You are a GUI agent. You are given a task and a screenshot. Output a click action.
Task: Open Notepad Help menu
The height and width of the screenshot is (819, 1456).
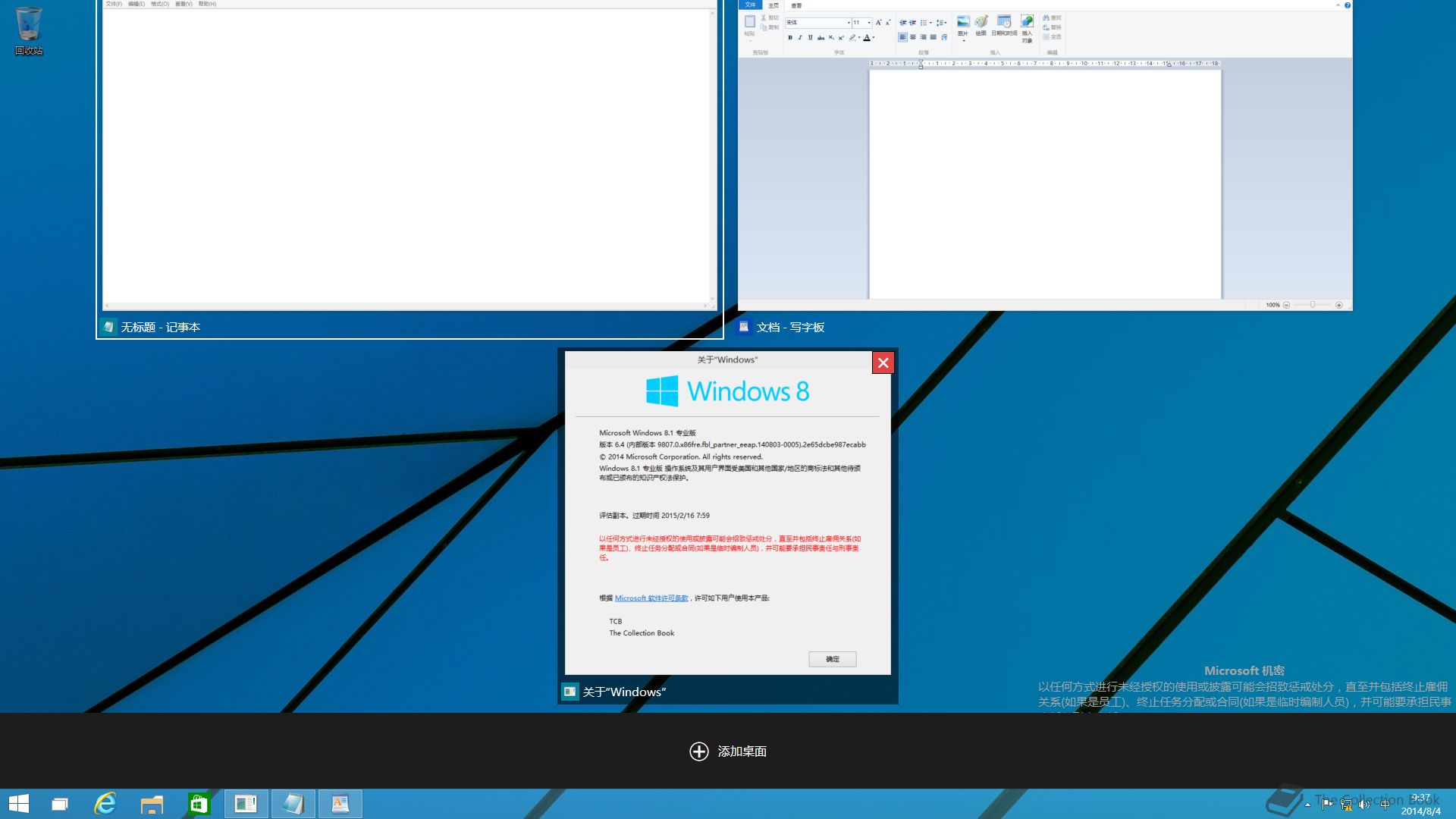(x=207, y=4)
